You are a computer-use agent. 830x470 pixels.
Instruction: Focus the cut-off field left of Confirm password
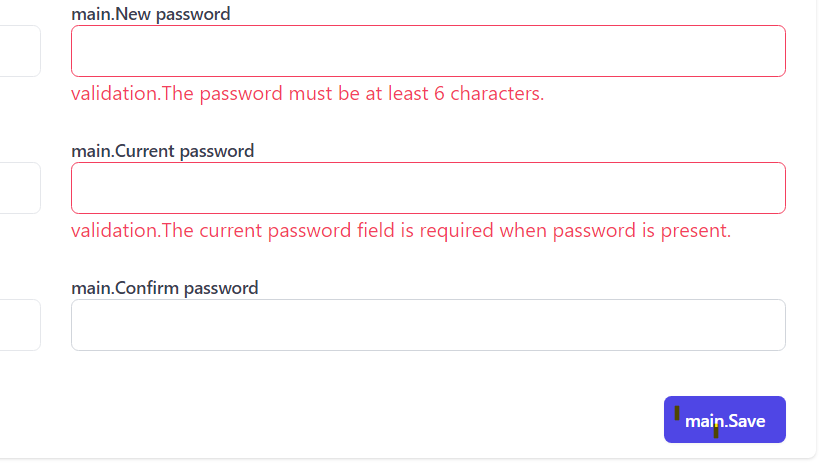tap(20, 325)
